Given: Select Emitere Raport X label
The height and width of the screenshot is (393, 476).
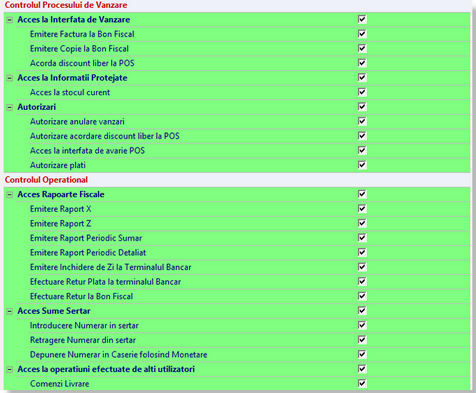Looking at the screenshot, I should point(60,209).
